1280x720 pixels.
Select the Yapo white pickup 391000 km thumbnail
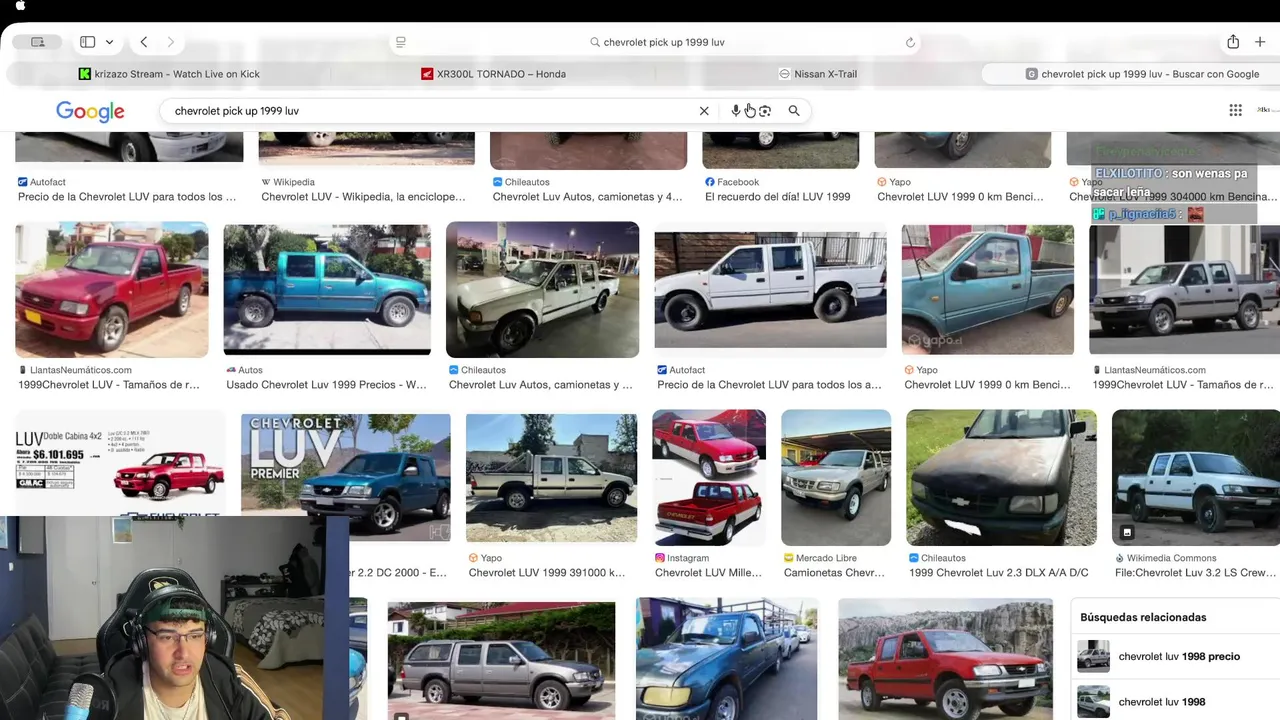551,478
